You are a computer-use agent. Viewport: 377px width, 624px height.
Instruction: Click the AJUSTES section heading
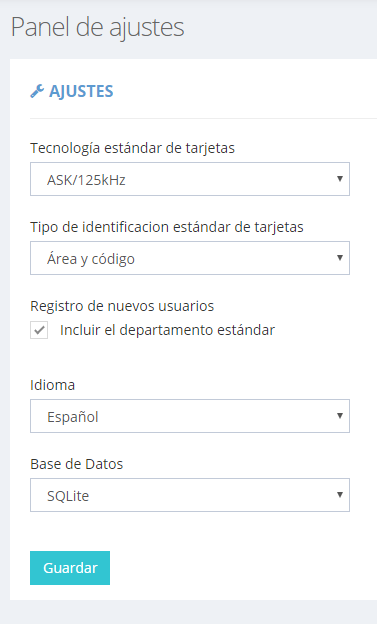pyautogui.click(x=81, y=92)
